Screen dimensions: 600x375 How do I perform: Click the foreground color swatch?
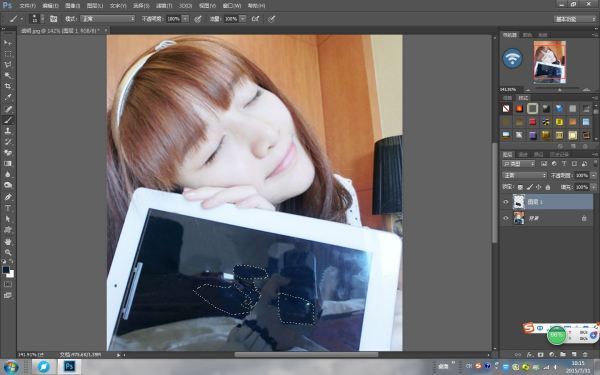coord(6,270)
